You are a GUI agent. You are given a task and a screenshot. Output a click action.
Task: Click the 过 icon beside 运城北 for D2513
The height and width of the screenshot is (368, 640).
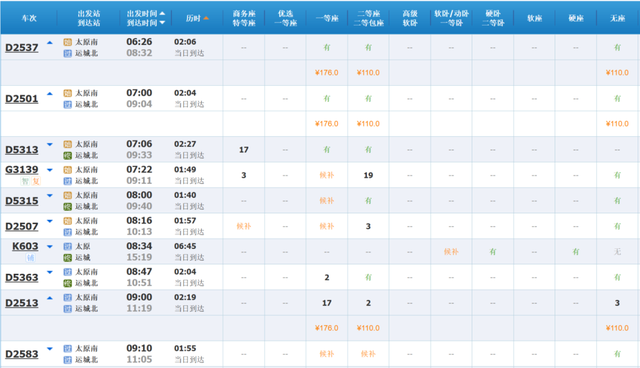(68, 309)
